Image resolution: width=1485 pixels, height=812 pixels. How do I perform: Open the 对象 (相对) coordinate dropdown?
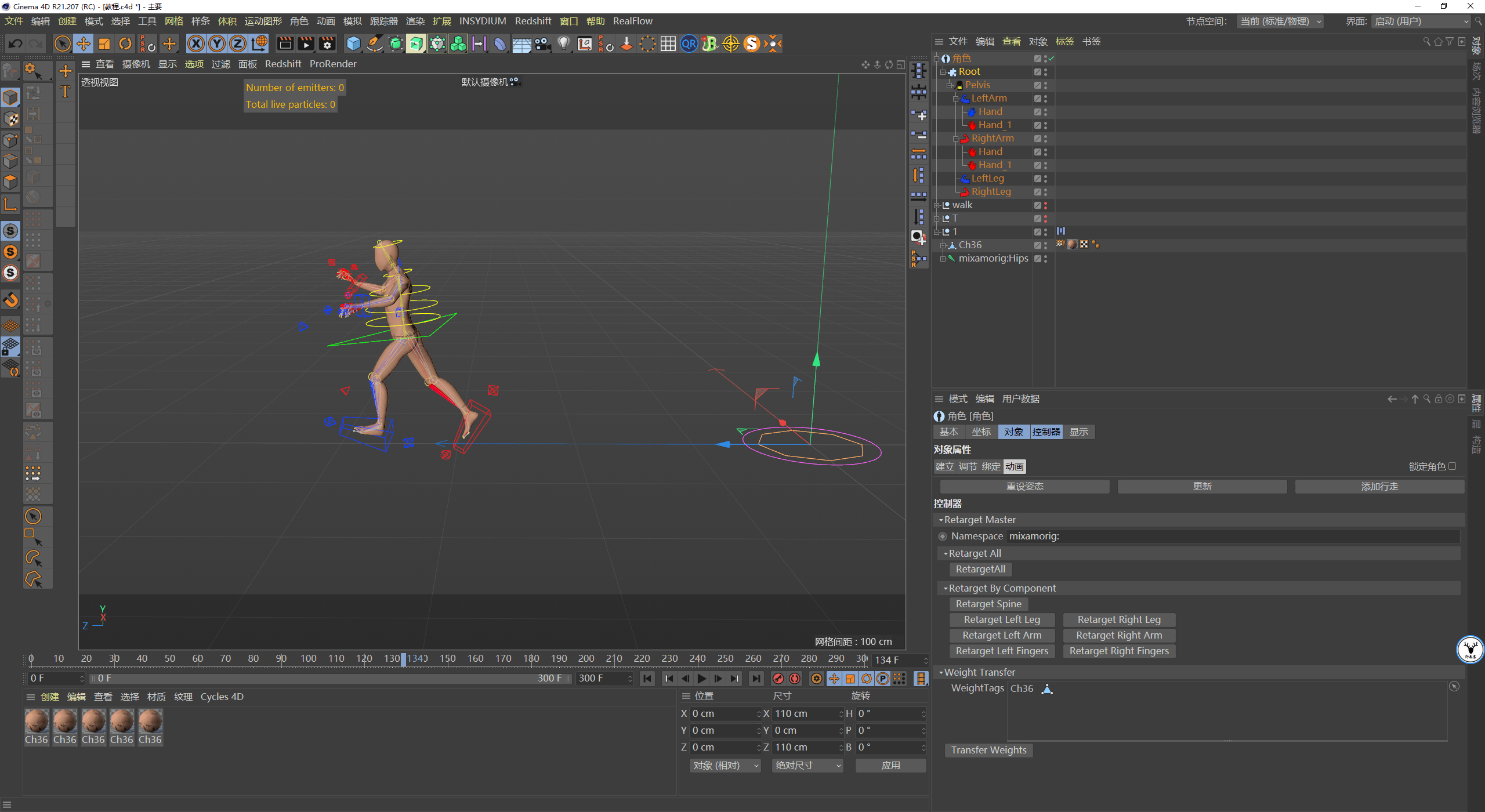pos(725,766)
